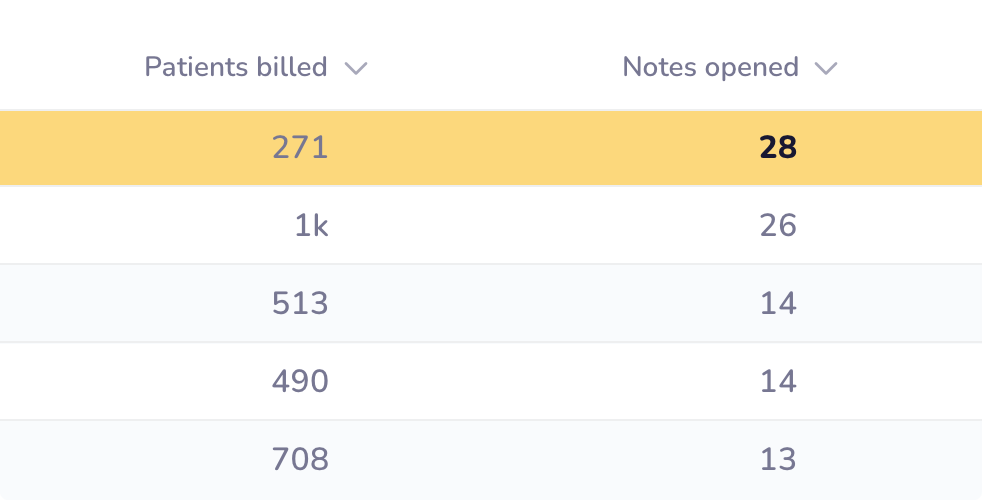The image size is (982, 500).
Task: Select the bold 28 notes opened value
Action: (x=777, y=148)
